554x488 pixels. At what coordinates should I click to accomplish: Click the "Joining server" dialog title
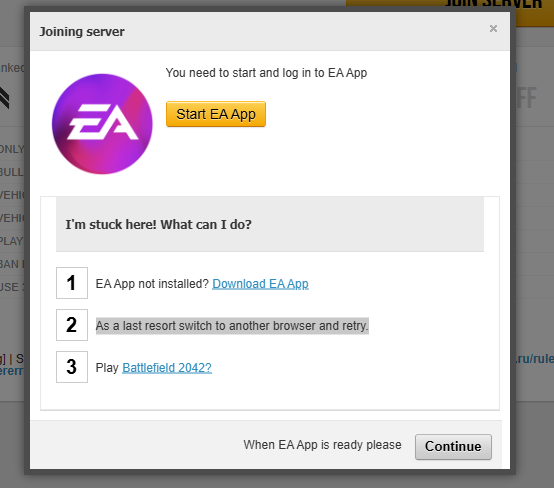coord(82,32)
